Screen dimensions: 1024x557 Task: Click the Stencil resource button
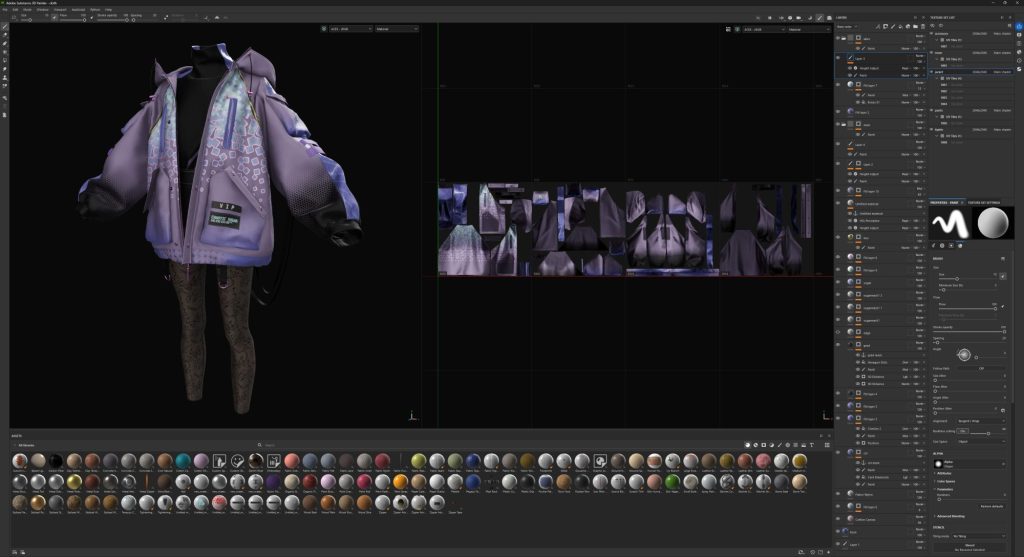pos(968,547)
